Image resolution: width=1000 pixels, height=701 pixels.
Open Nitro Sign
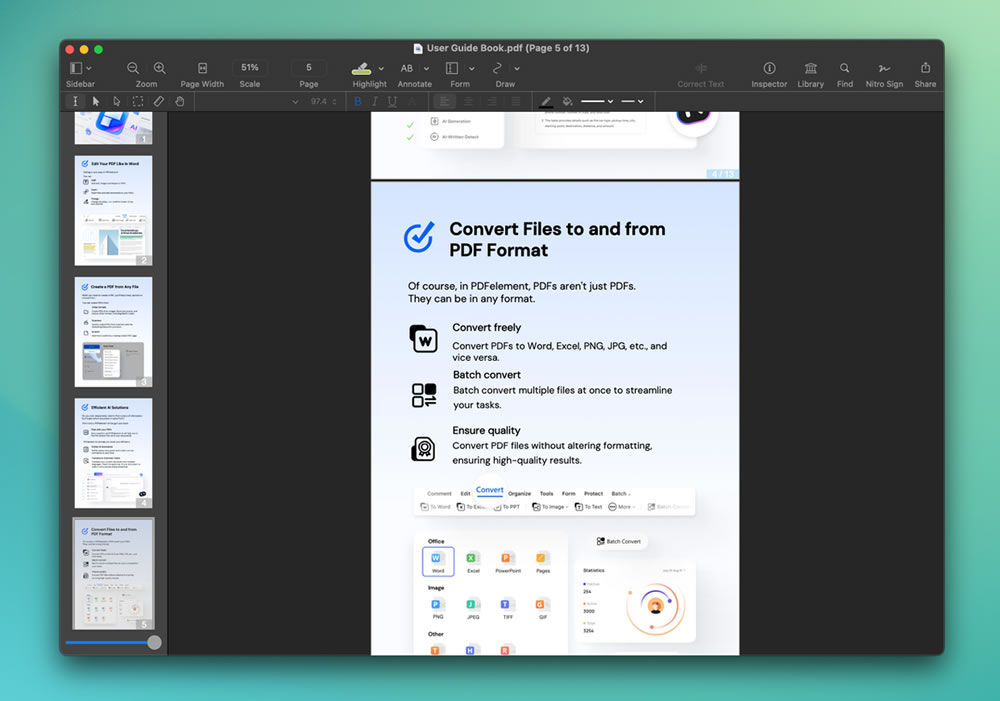pyautogui.click(x=884, y=68)
